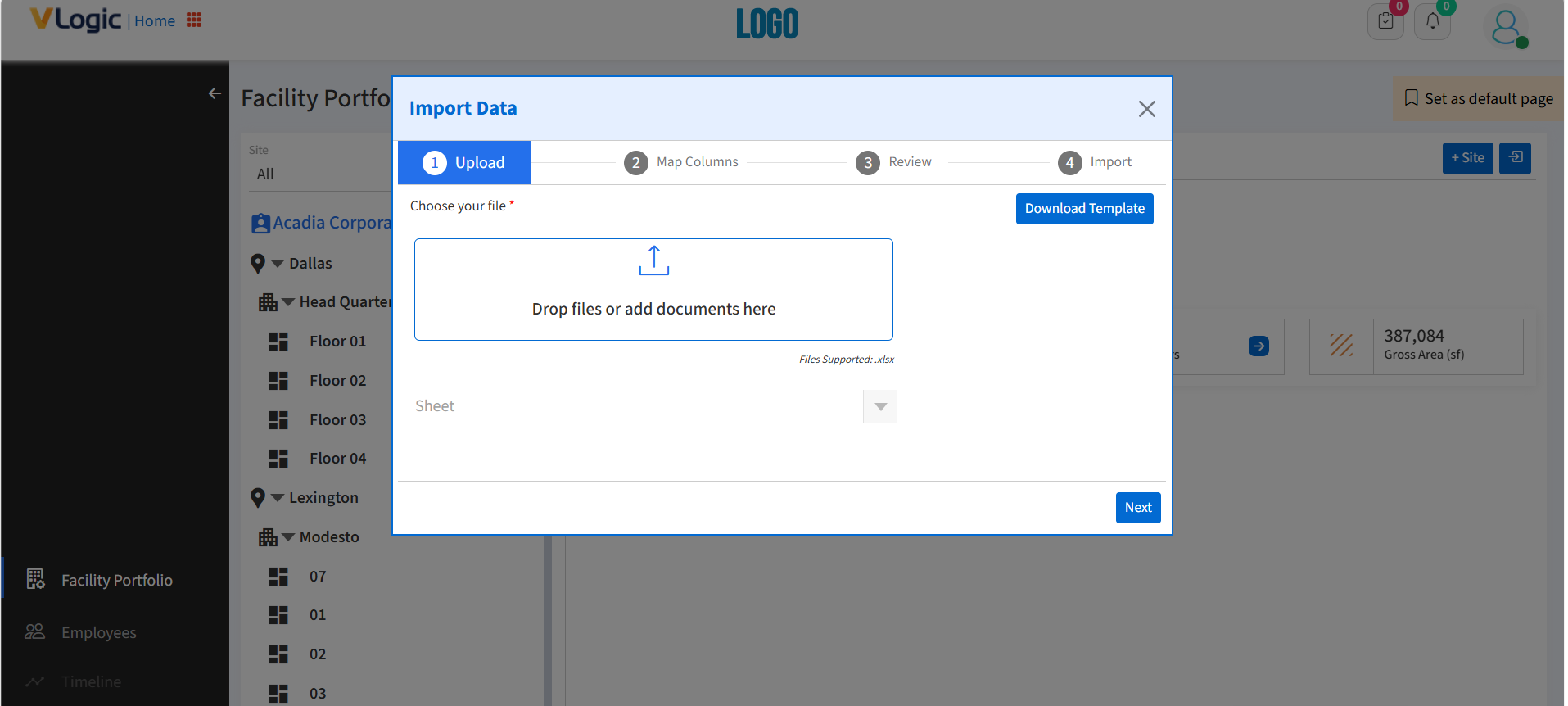
Task: Open the notifications bell icon
Action: [x=1432, y=21]
